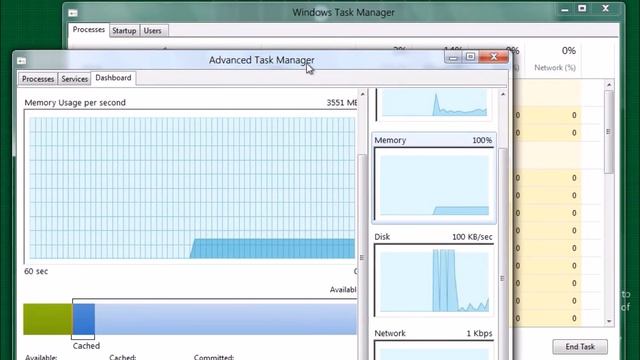
Task: Click the memory panel scrollbar thumb
Action: (362, 257)
